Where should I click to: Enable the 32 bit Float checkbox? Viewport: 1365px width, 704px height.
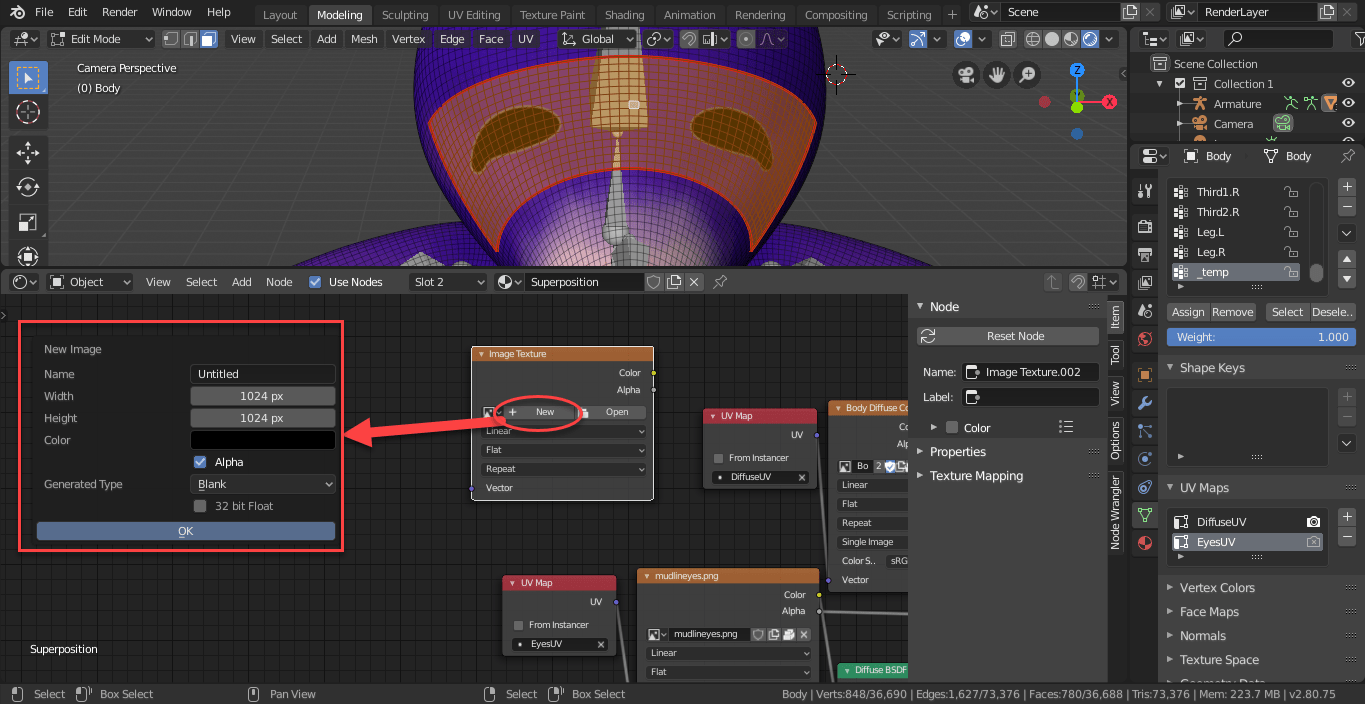click(201, 506)
